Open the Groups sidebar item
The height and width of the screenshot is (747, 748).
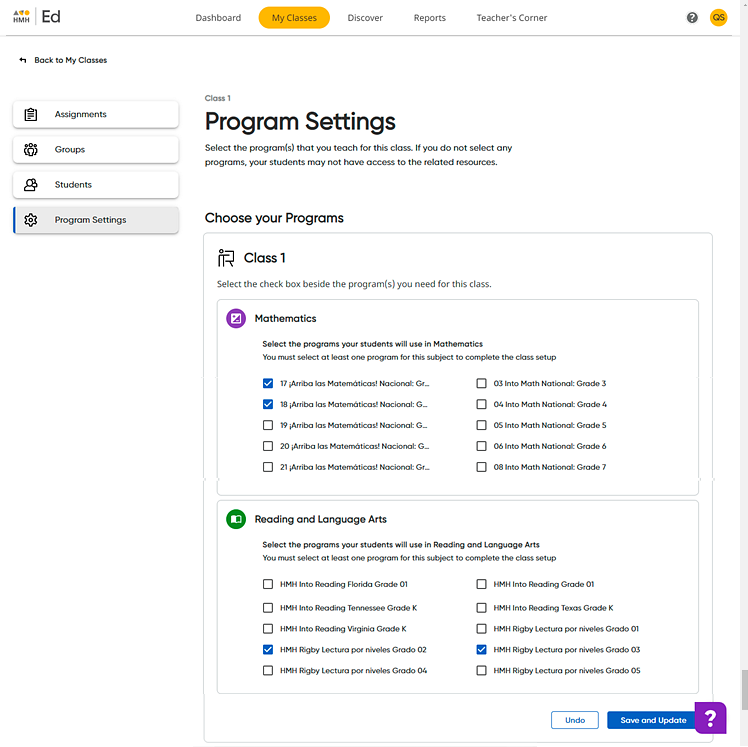point(96,149)
